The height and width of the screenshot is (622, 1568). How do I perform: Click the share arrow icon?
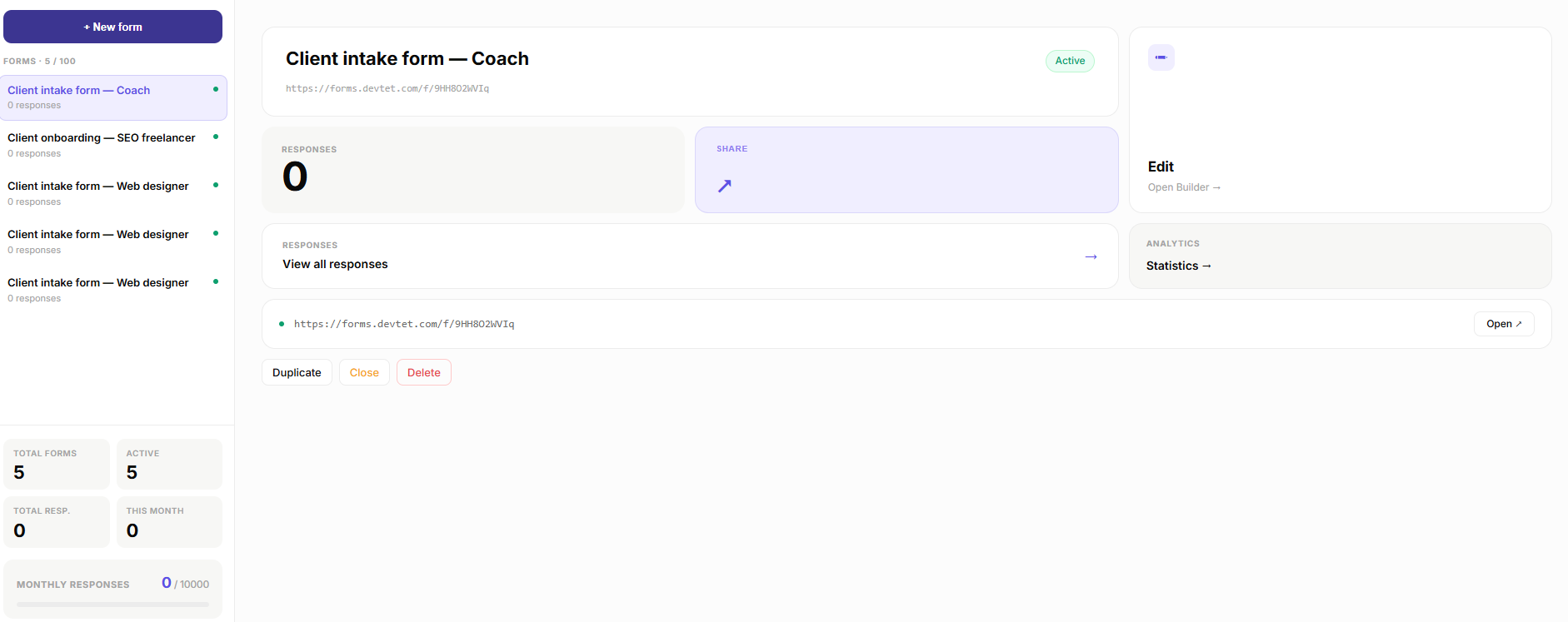click(x=725, y=186)
